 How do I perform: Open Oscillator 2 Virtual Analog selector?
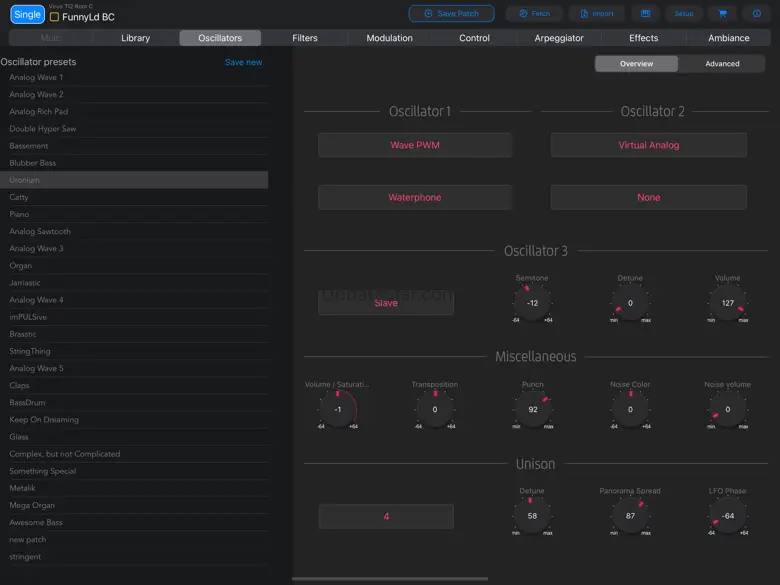coord(648,145)
